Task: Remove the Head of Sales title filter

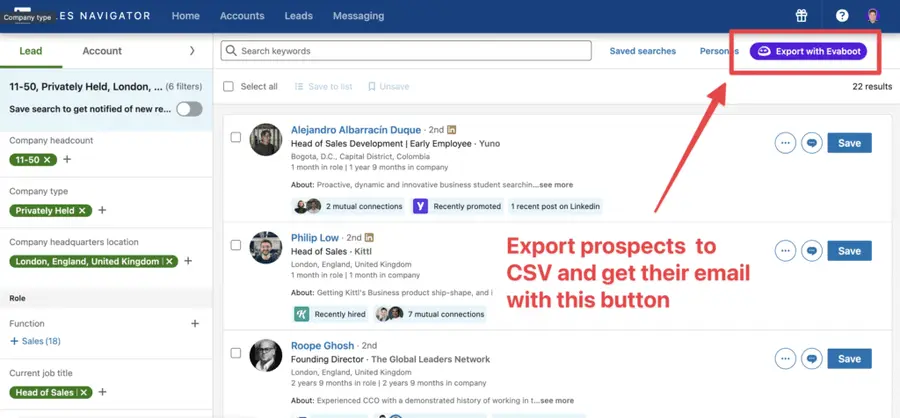Action: click(83, 393)
